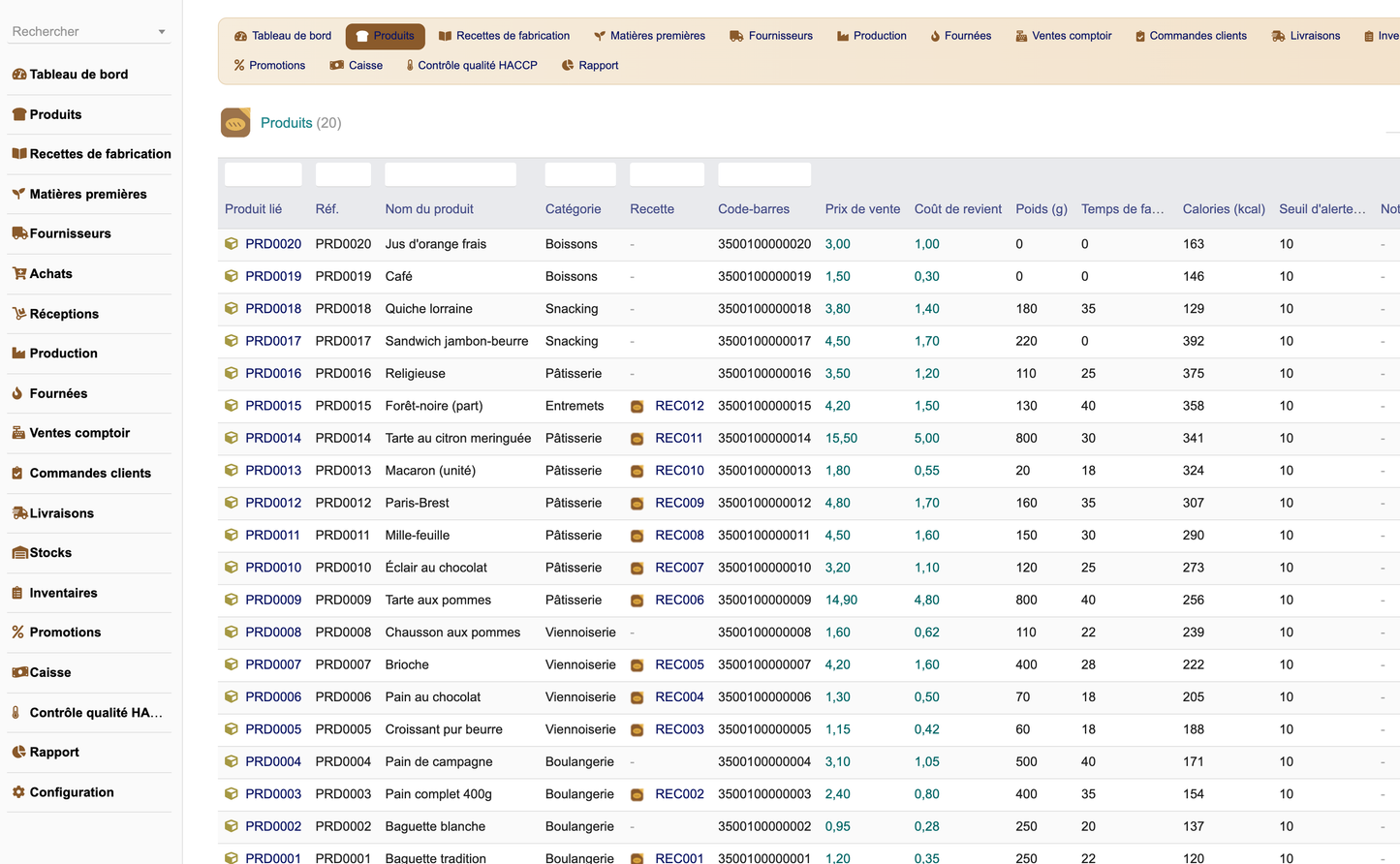Select the Produits top tab

(x=385, y=36)
